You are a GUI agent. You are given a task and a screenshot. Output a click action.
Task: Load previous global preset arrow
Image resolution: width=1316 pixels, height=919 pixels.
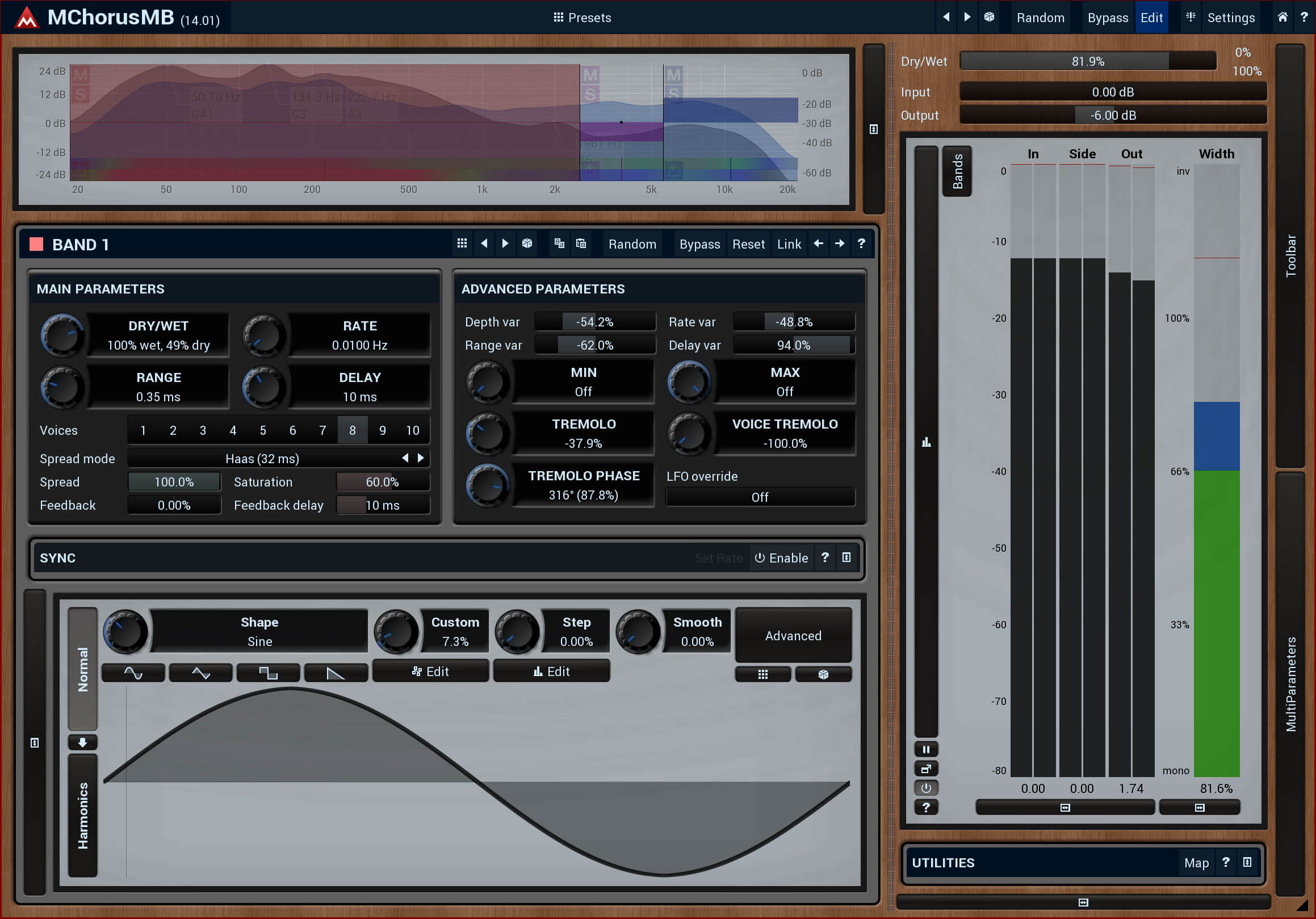(946, 17)
